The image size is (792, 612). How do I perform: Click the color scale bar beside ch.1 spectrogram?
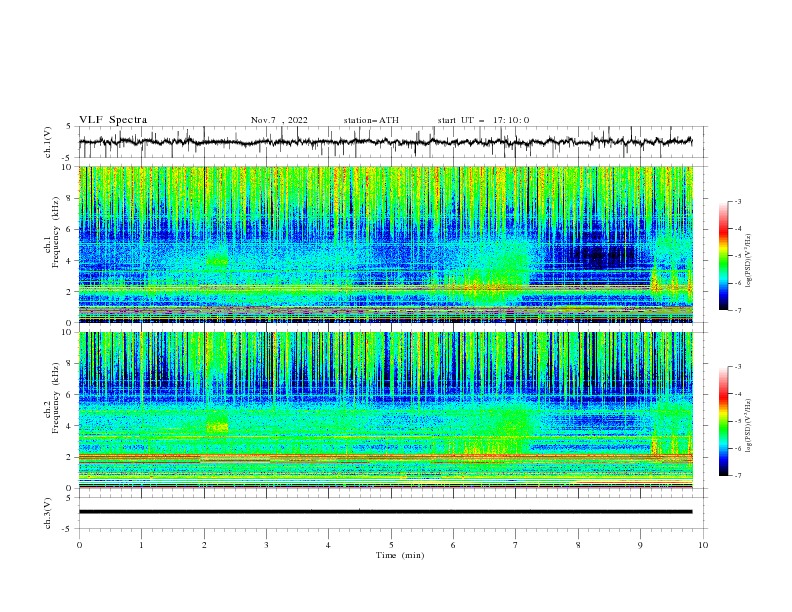click(x=723, y=256)
